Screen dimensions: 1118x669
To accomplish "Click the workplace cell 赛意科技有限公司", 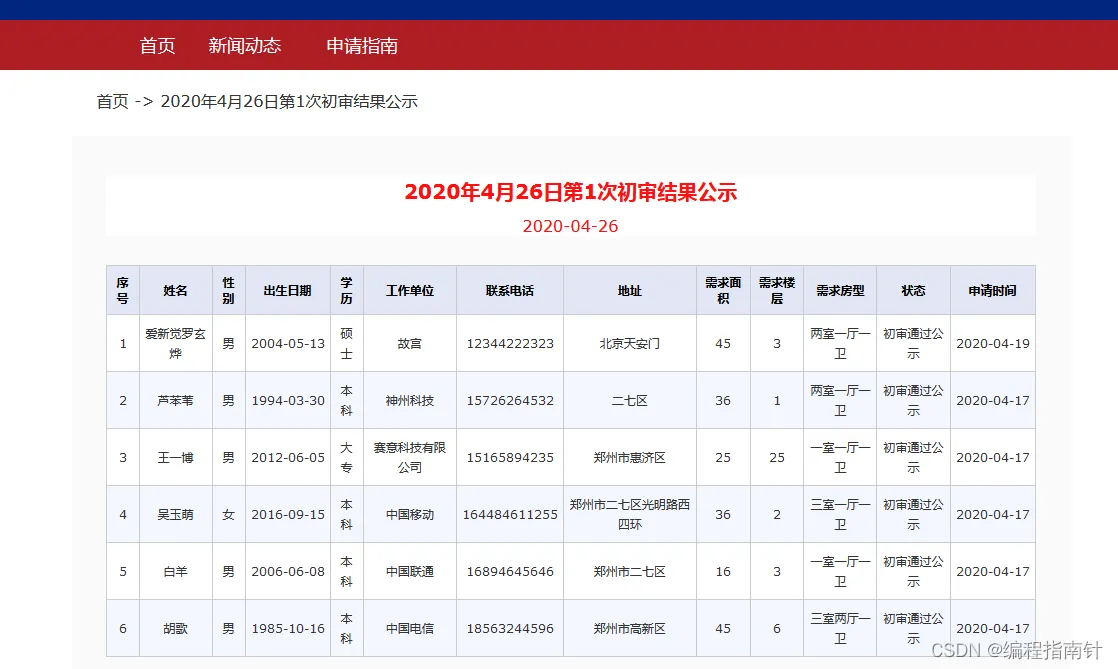I will coord(410,457).
